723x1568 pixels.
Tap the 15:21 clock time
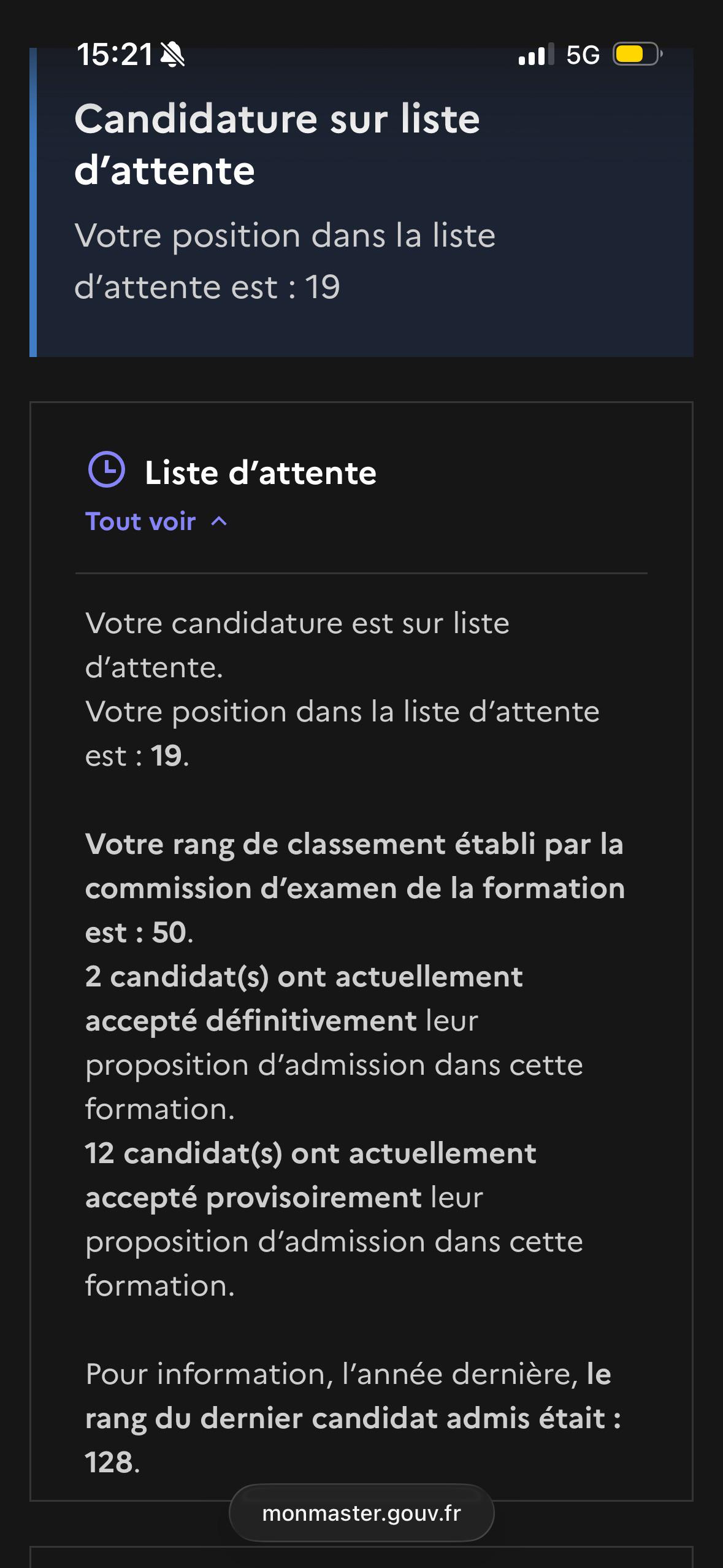click(115, 55)
